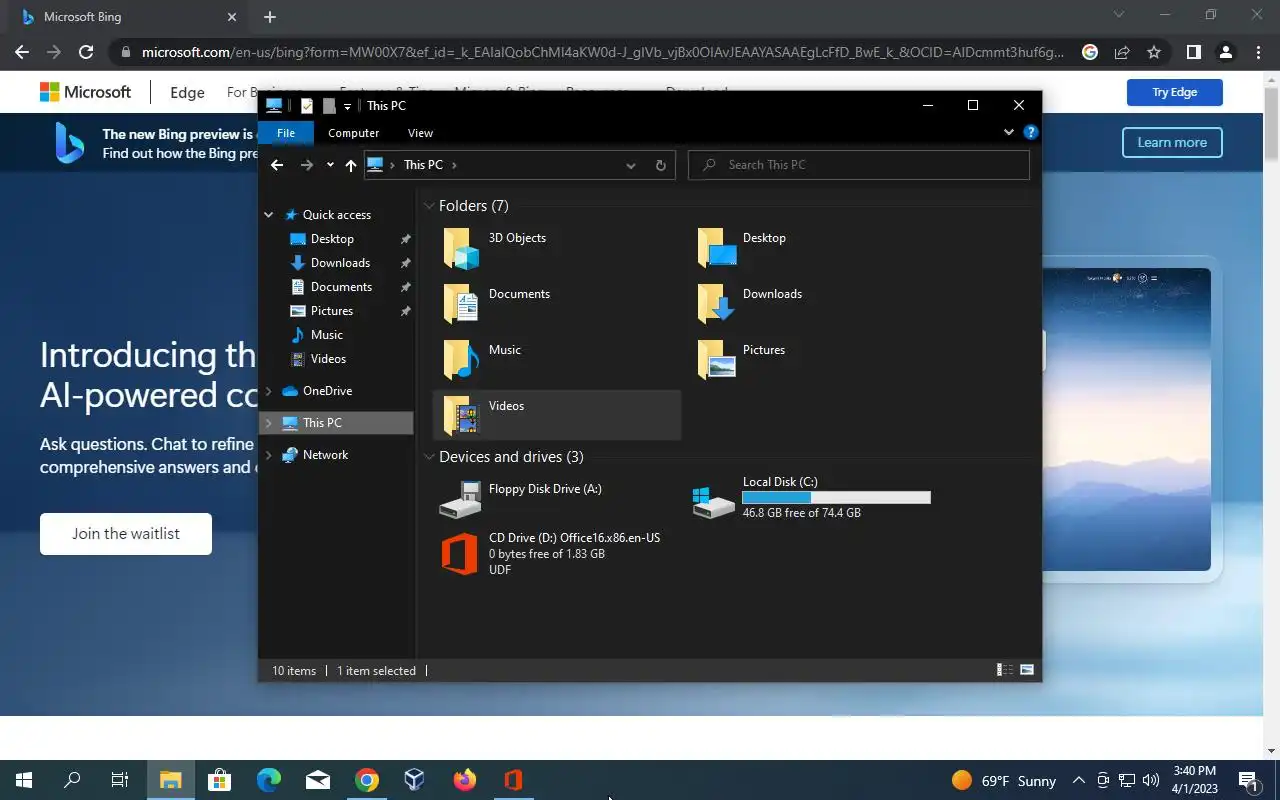The width and height of the screenshot is (1280, 800).
Task: Open recent locations dropdown arrow
Action: pos(330,165)
